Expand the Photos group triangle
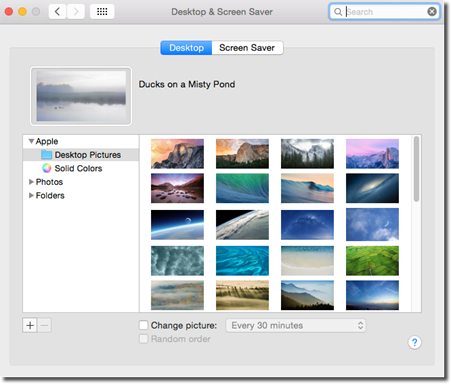The image size is (451, 384). coord(31,182)
